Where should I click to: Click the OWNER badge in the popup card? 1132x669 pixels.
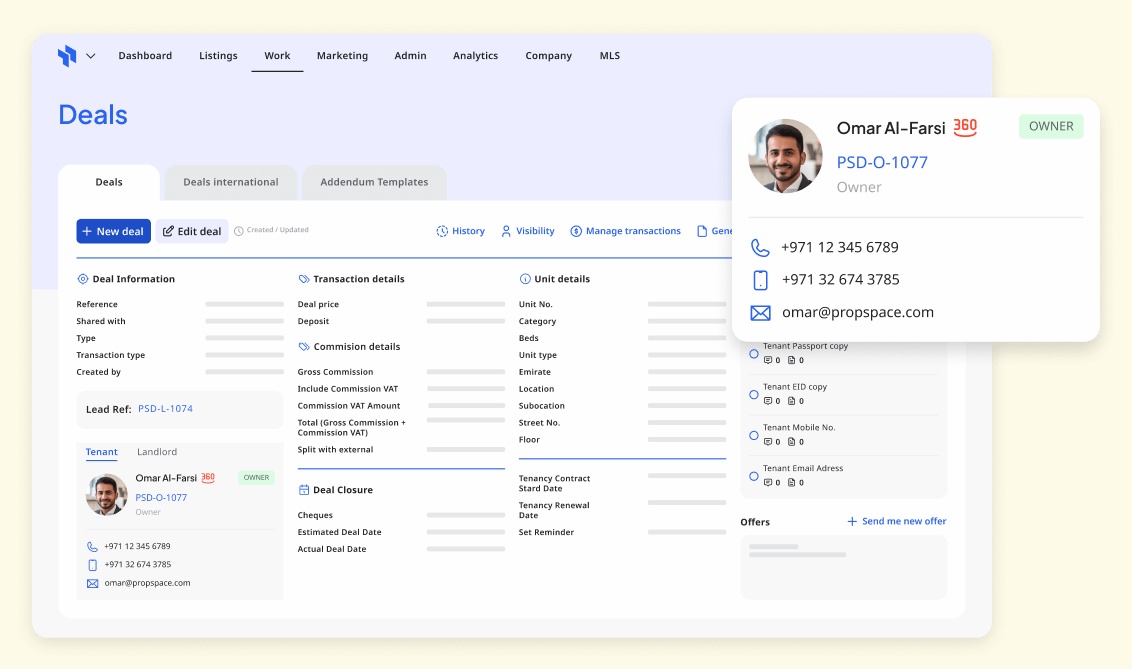point(1051,126)
